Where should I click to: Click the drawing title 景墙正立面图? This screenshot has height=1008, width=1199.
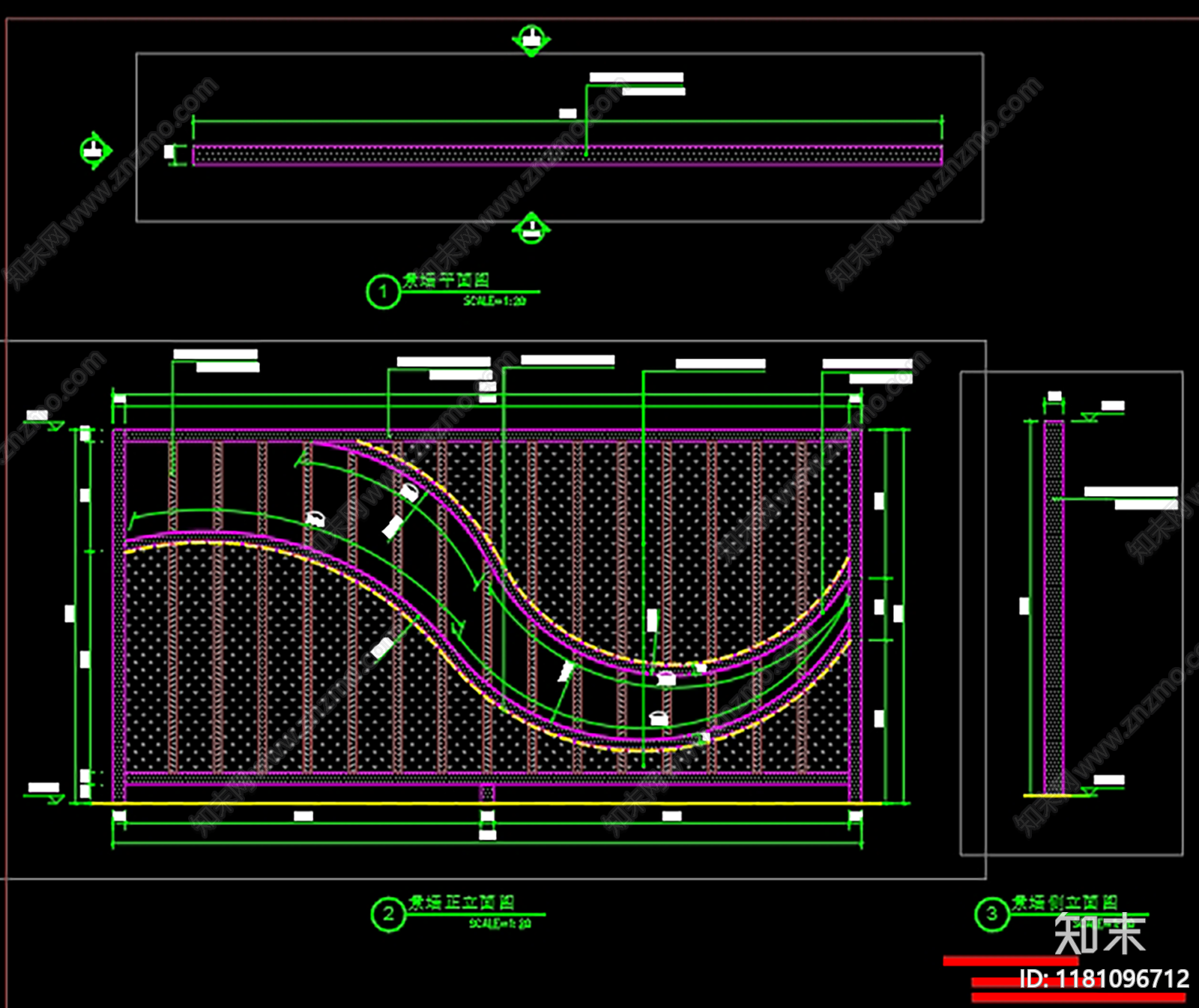(462, 902)
